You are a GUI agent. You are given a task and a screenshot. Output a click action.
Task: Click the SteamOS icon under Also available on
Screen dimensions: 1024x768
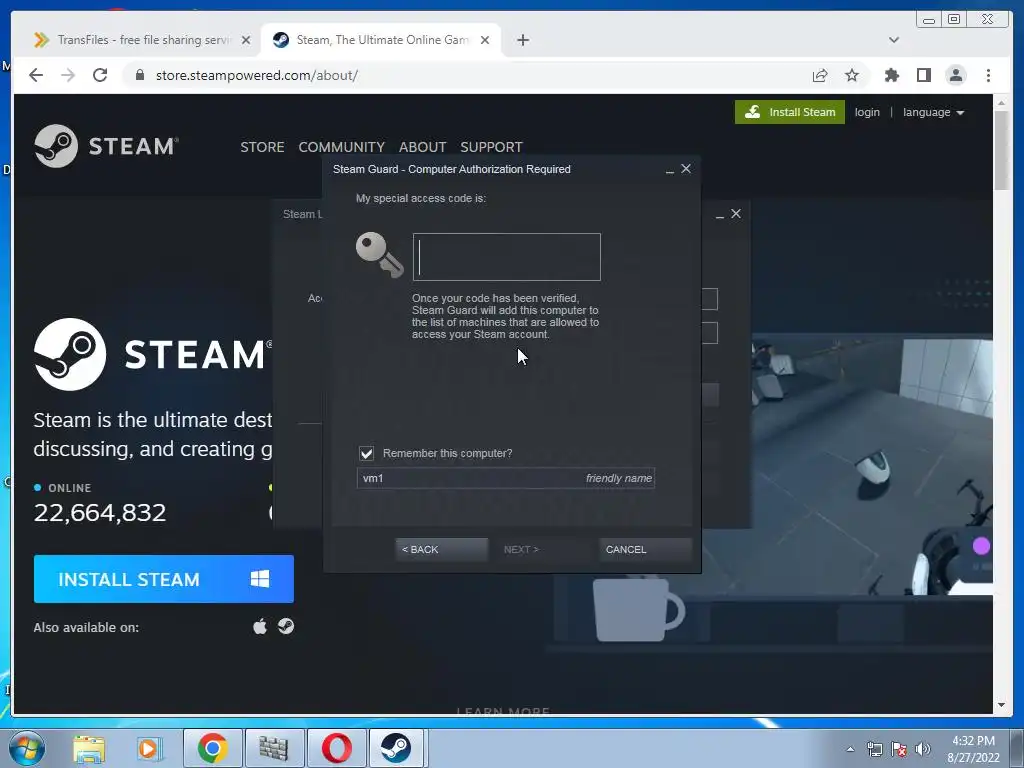click(286, 626)
